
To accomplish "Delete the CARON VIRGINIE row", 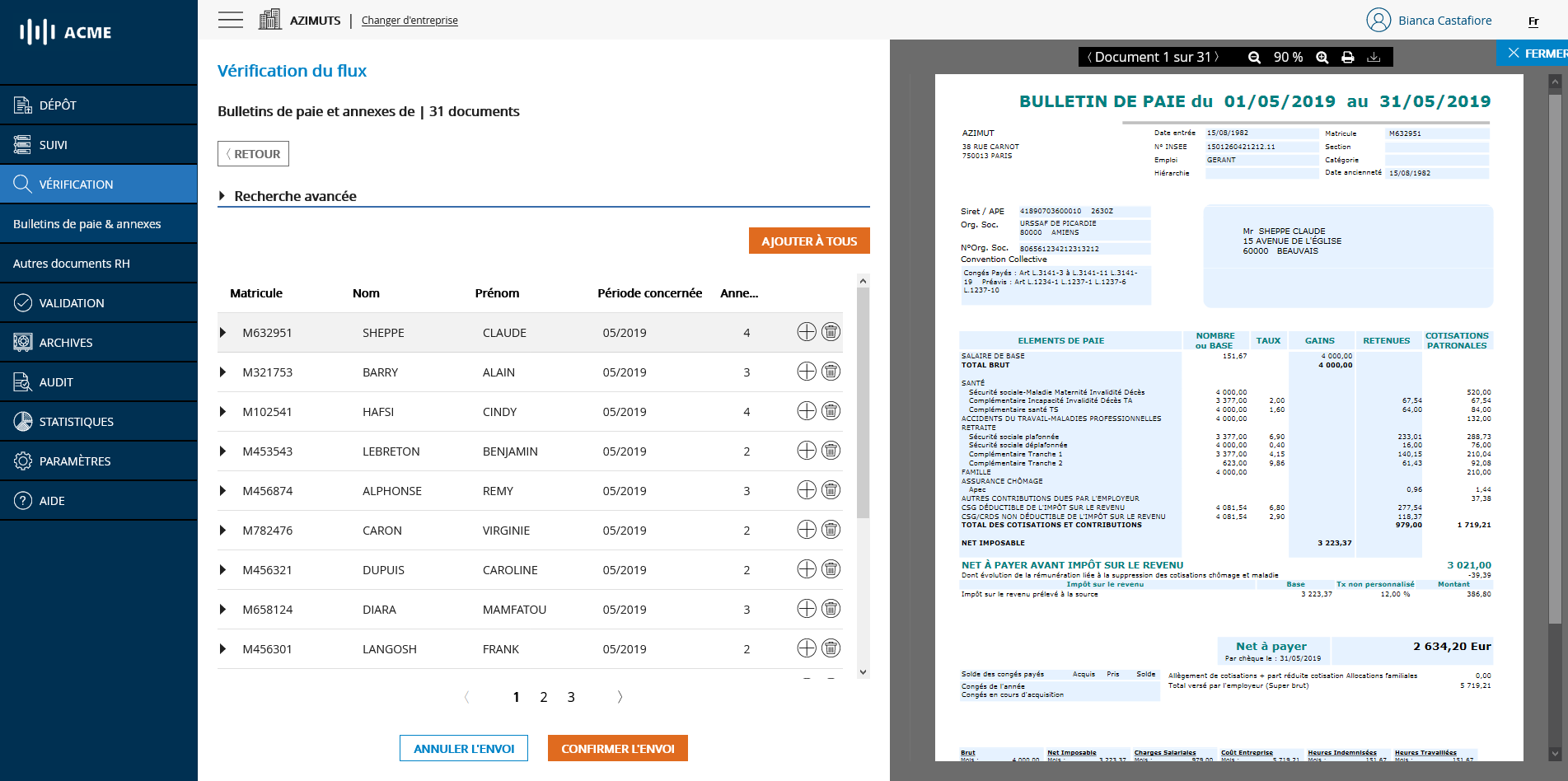I will (831, 530).
